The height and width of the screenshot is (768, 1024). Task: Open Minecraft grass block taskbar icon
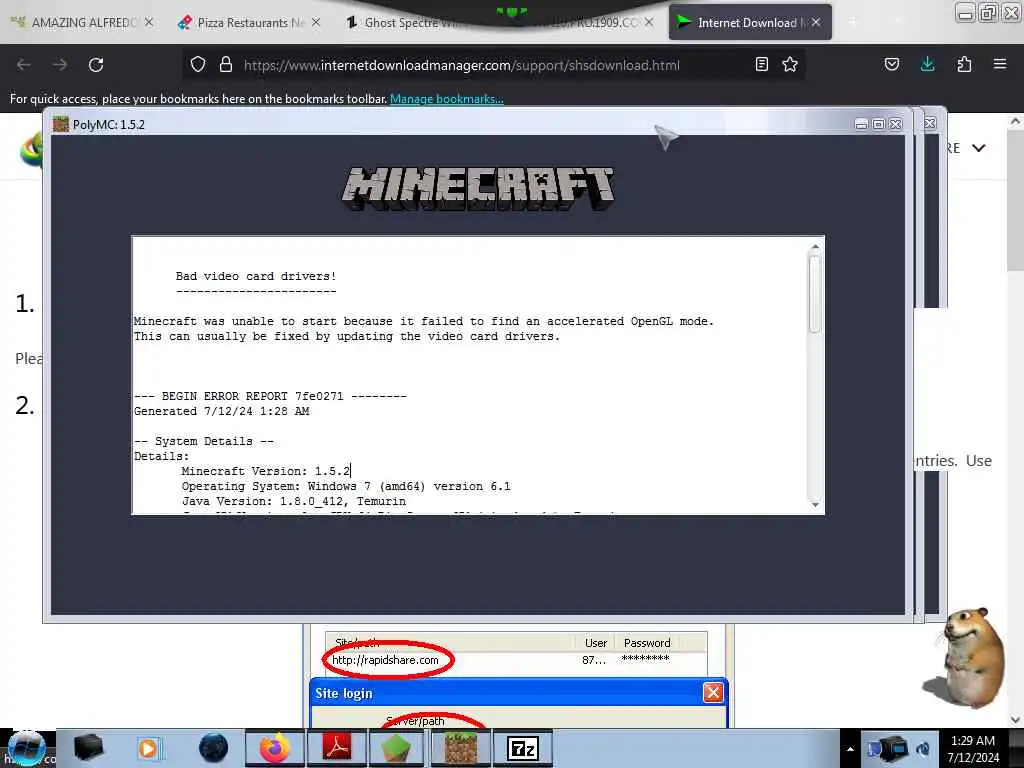[460, 748]
